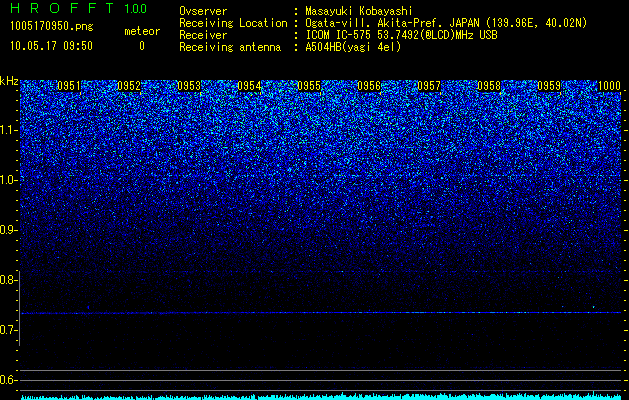
Task: Click the 0953 time marker
Action: tap(189, 86)
